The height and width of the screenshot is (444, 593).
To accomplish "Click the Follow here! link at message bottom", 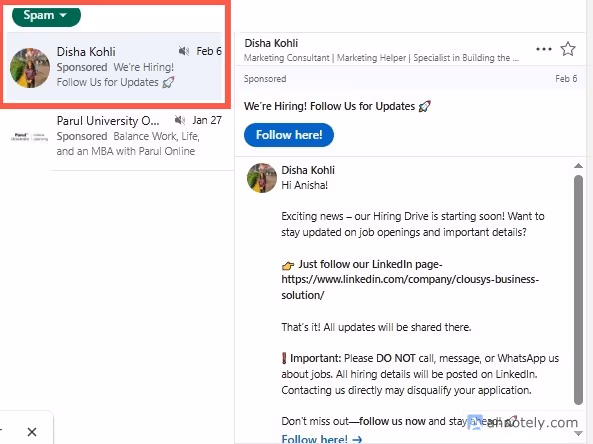I will point(321,439).
